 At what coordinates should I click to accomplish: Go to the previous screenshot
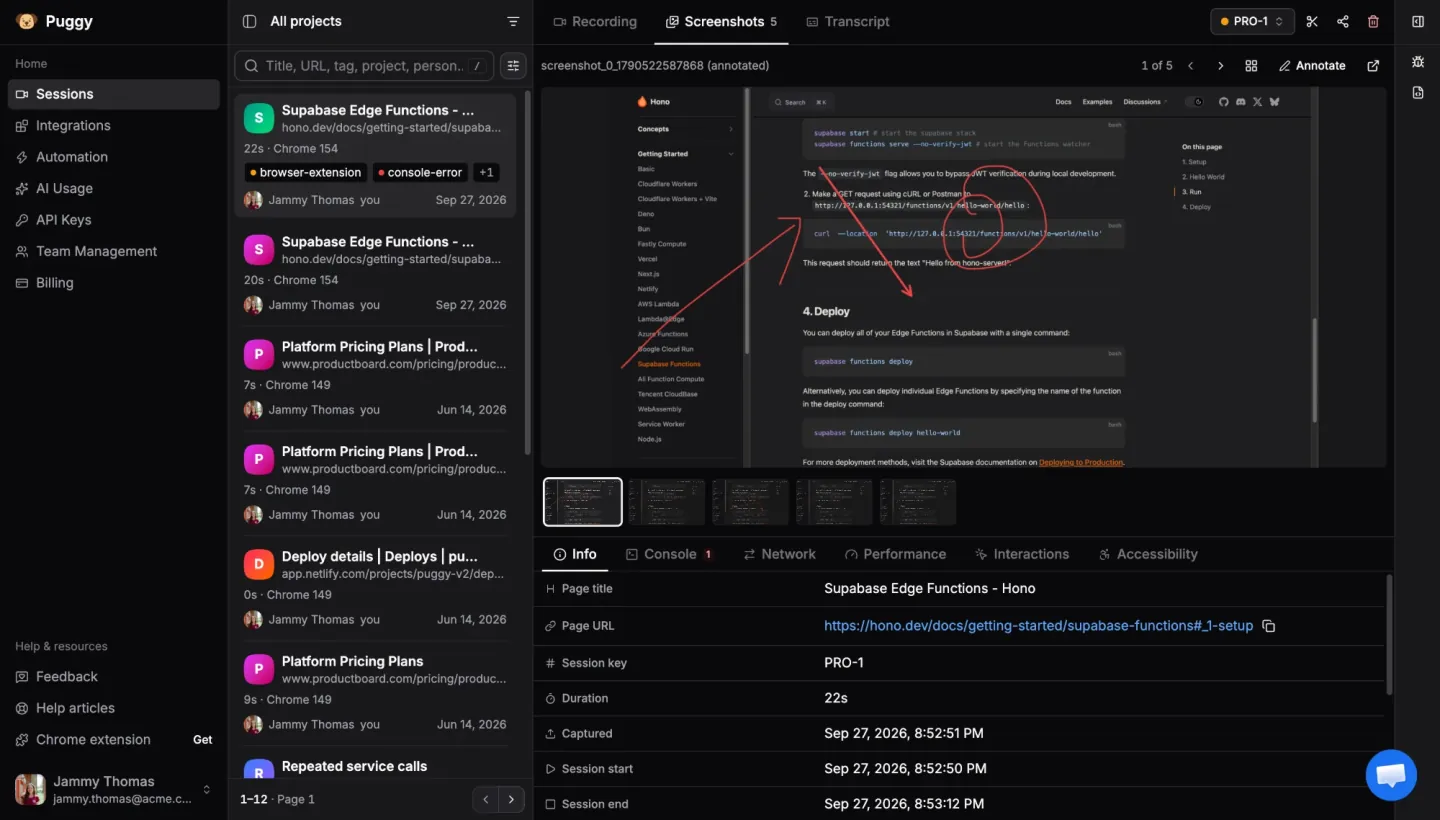pos(1190,66)
